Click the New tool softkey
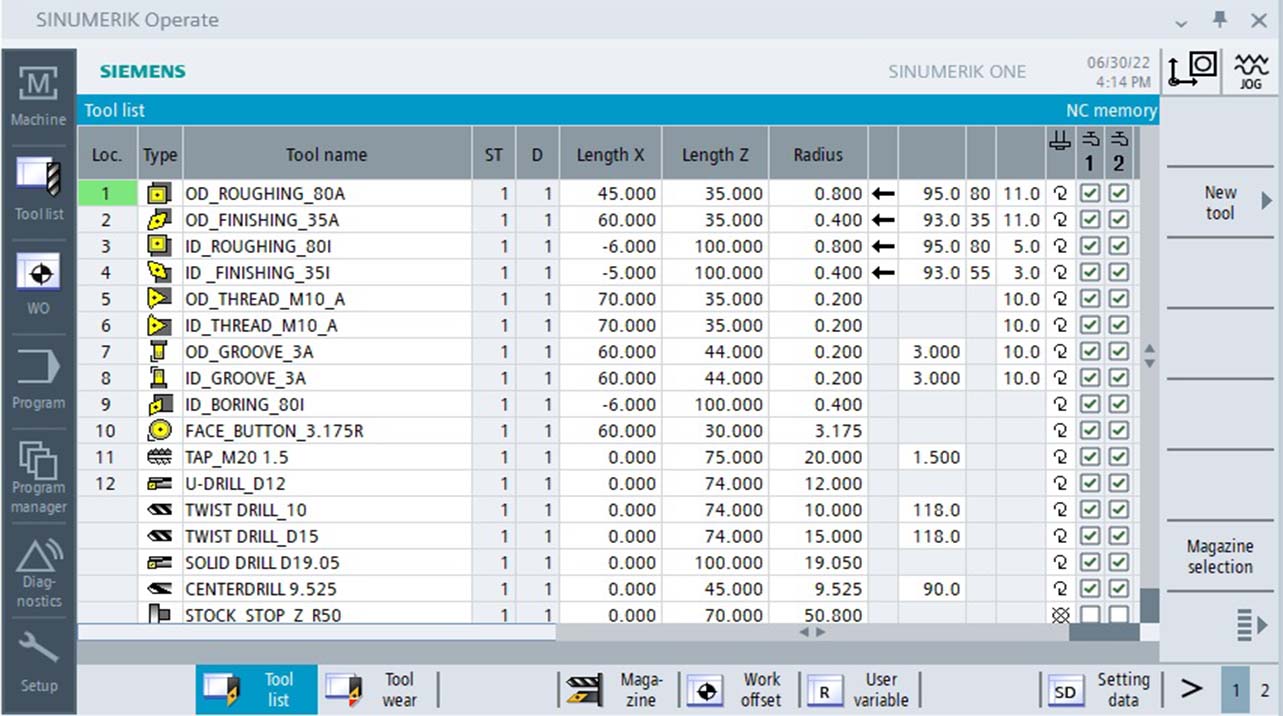The image size is (1283, 716). click(x=1220, y=202)
